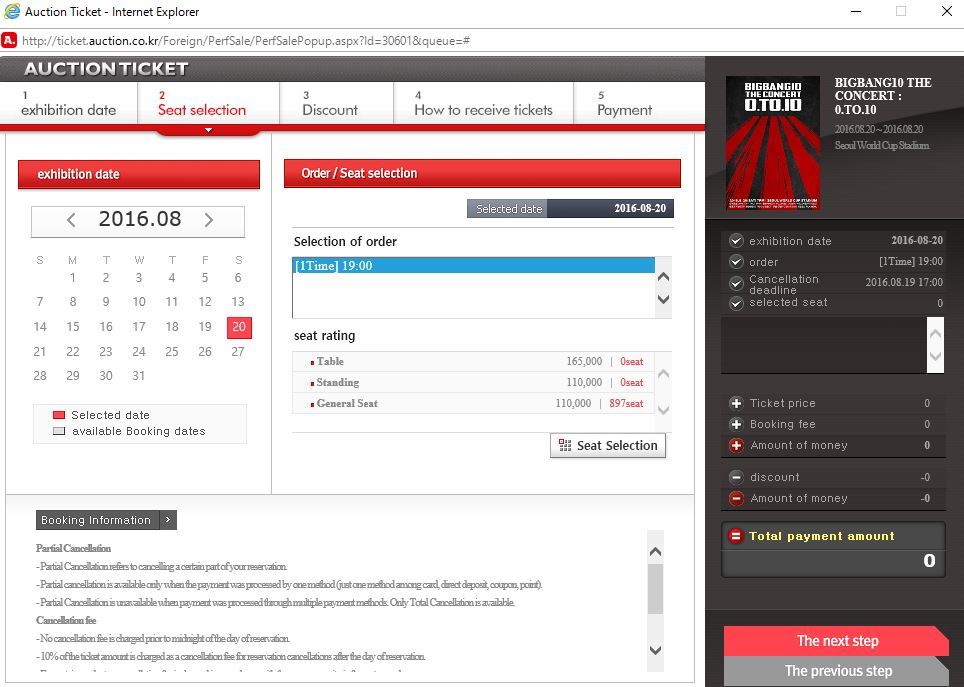Image resolution: width=964 pixels, height=687 pixels.
Task: Open Booking Information section
Action: [x=106, y=520]
